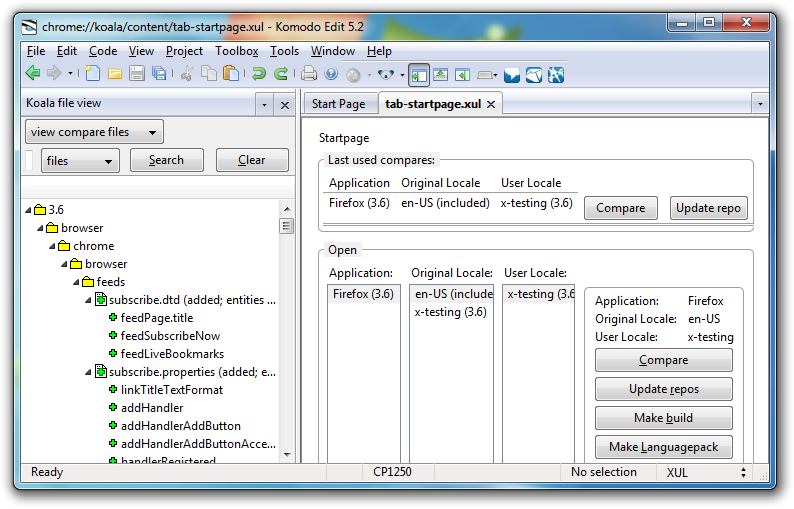Image resolution: width=794 pixels, height=509 pixels.
Task: Open the XUL language selector in status bar
Action: (x=705, y=473)
